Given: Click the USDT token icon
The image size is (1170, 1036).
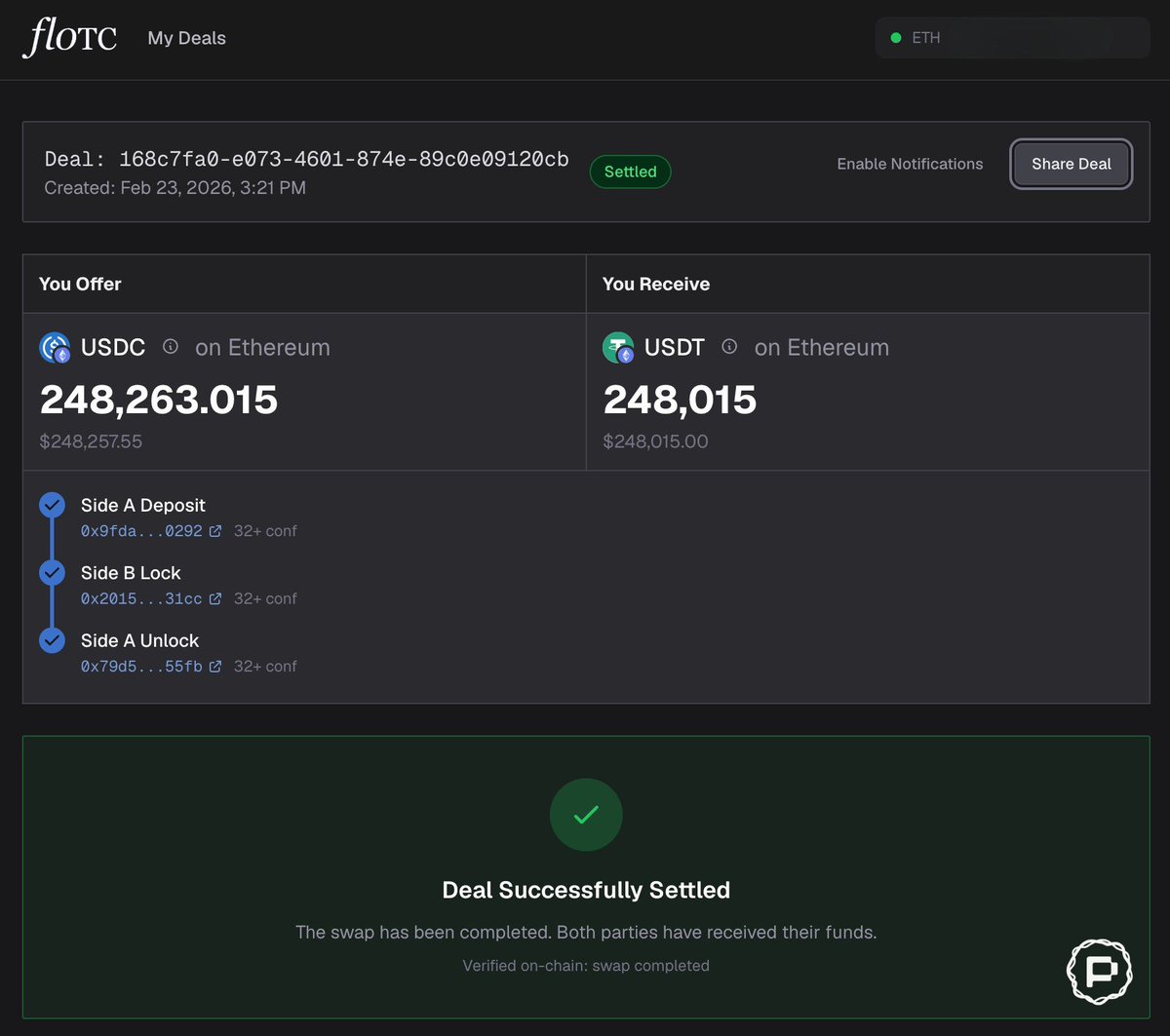Looking at the screenshot, I should pyautogui.click(x=618, y=348).
